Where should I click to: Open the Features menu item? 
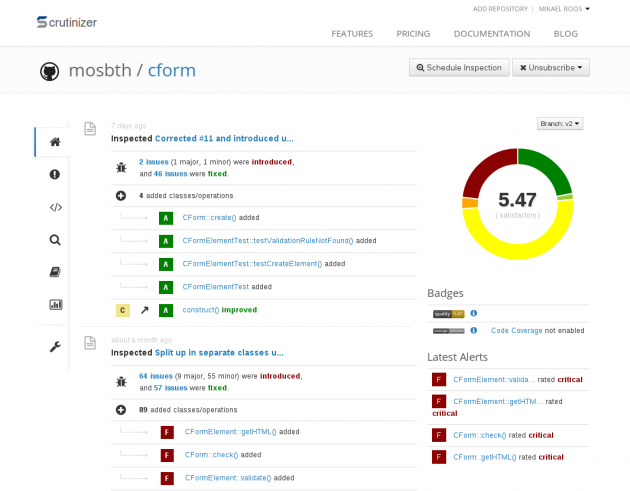coord(352,34)
